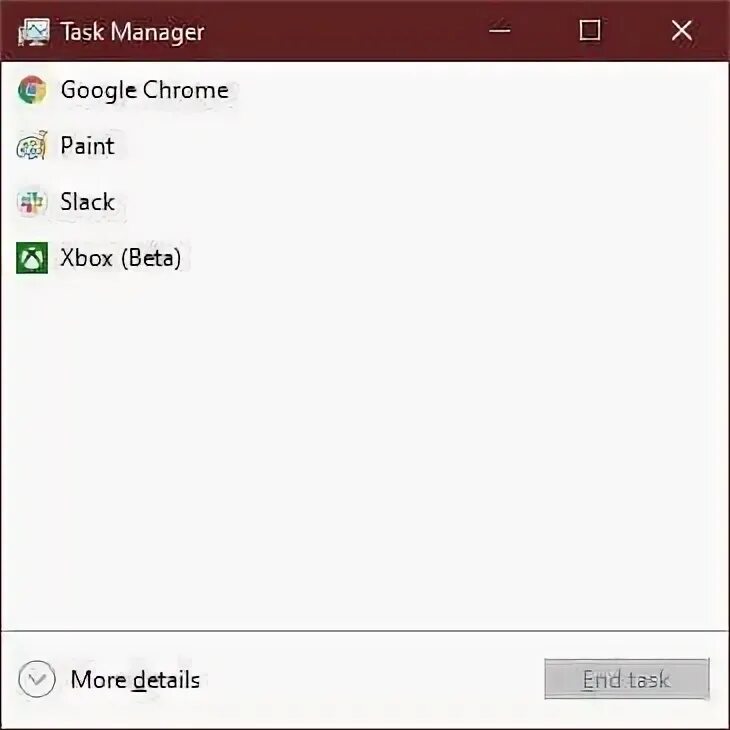Click the Task Manager title bar icon

[x=33, y=32]
